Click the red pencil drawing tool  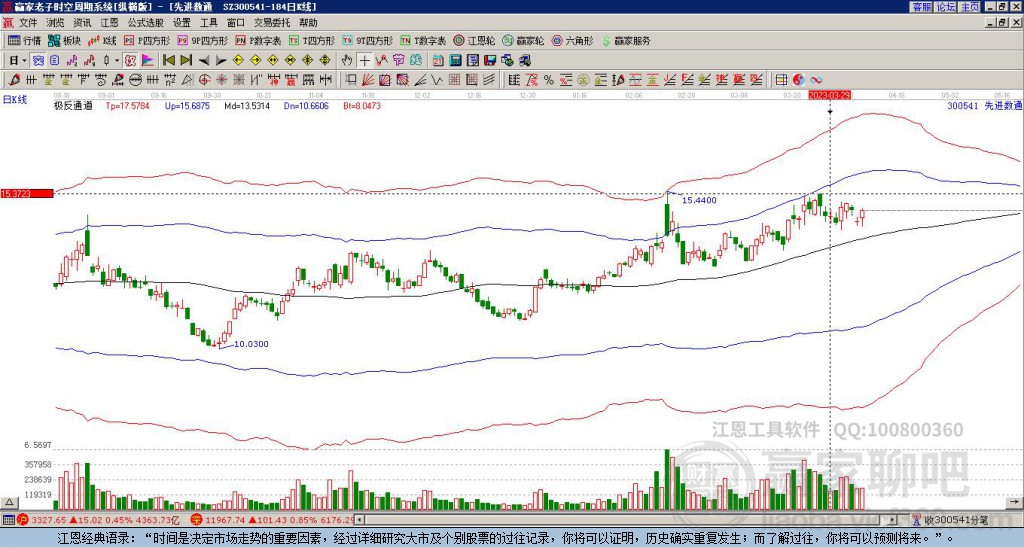coord(14,80)
